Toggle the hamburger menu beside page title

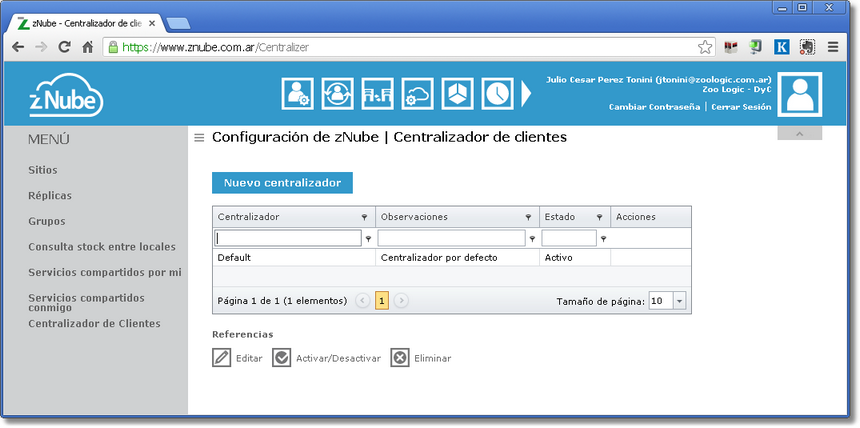[x=199, y=138]
